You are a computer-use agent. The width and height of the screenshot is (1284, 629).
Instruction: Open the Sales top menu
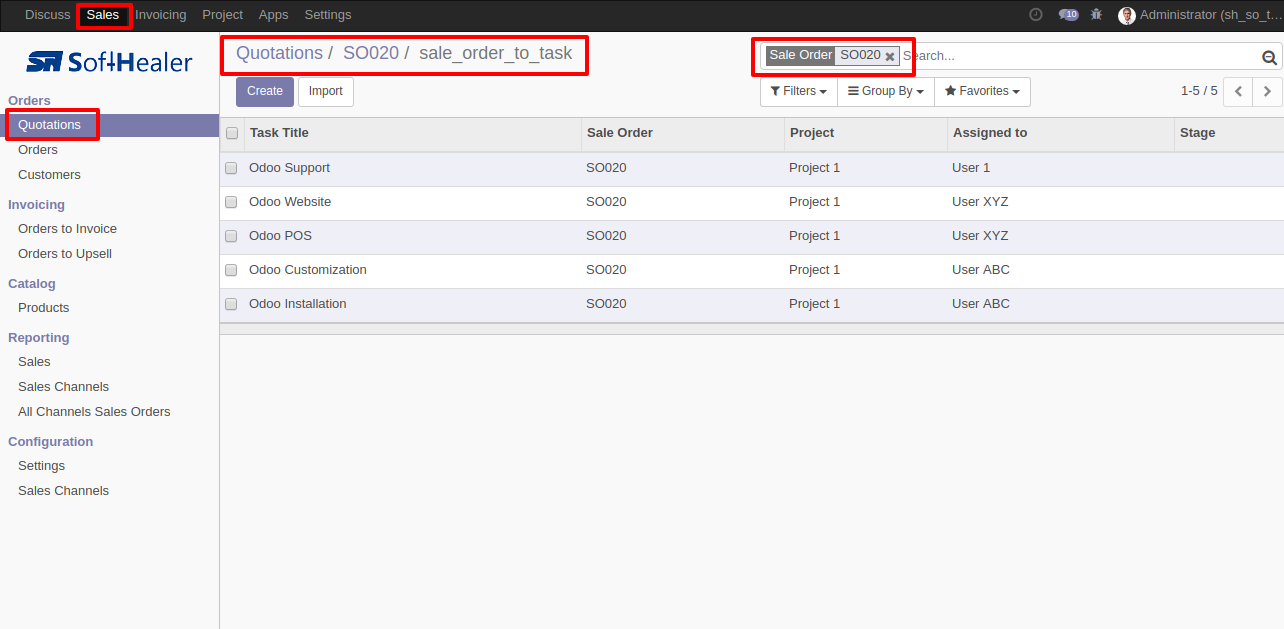tap(103, 15)
